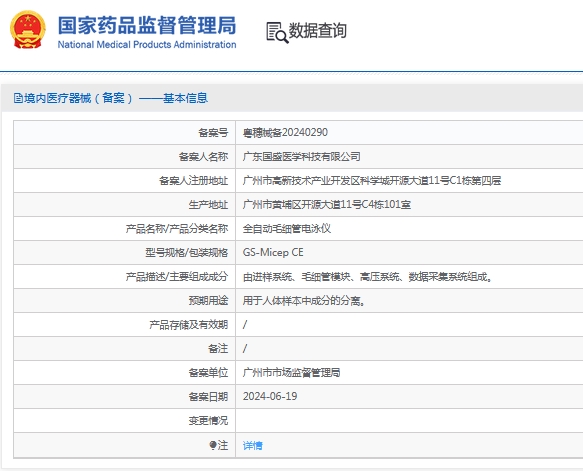Image resolution: width=583 pixels, height=471 pixels.
Task: Select intended use 用于人体样本中成分的分离
Action: (304, 300)
